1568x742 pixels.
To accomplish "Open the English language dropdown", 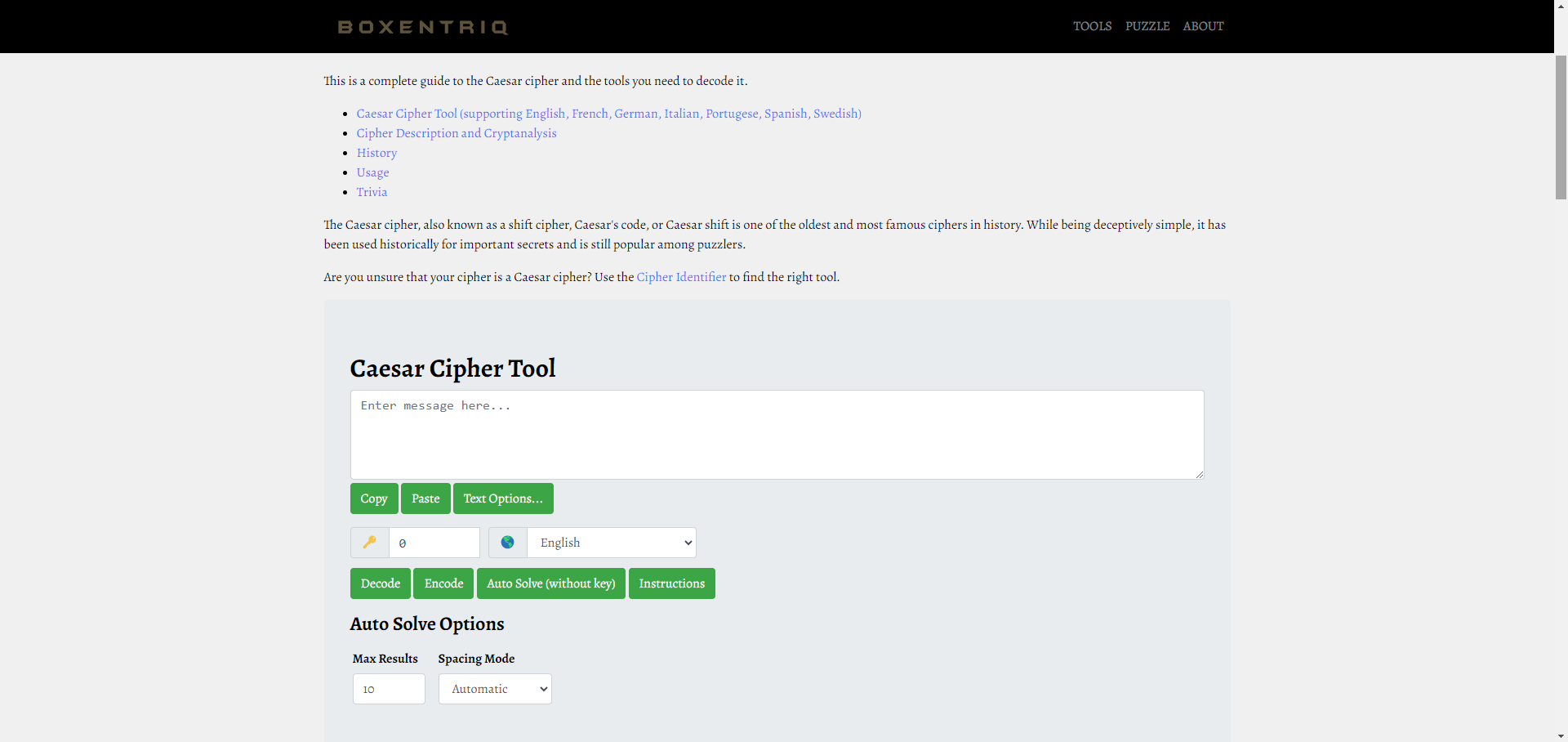I will tap(611, 543).
